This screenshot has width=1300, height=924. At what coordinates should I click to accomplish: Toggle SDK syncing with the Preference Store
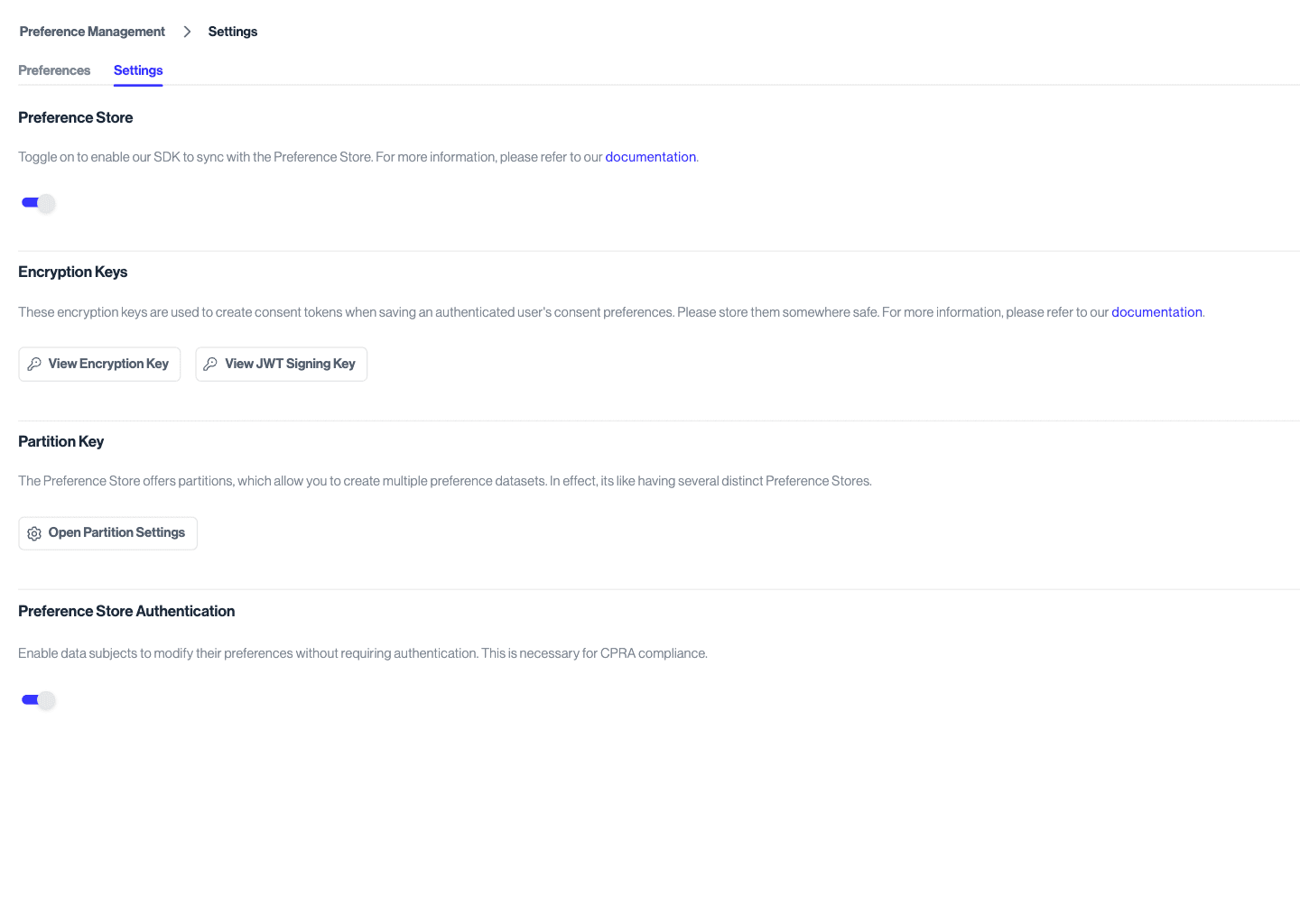(38, 202)
